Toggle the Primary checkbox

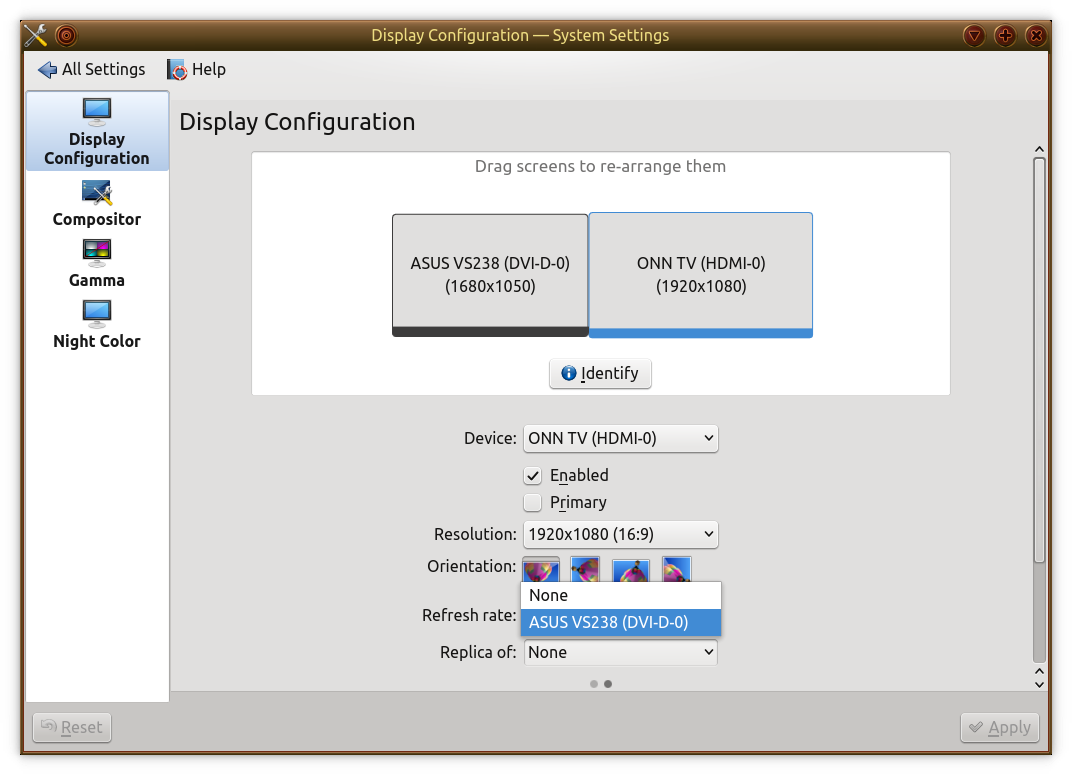(533, 503)
